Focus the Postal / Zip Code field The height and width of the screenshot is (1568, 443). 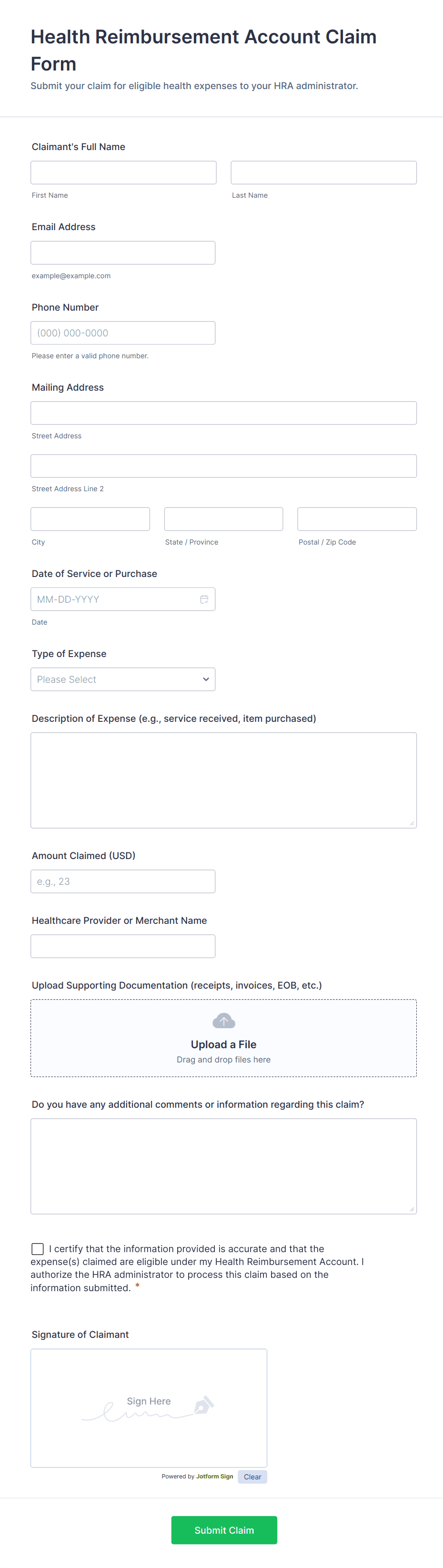[x=357, y=519]
